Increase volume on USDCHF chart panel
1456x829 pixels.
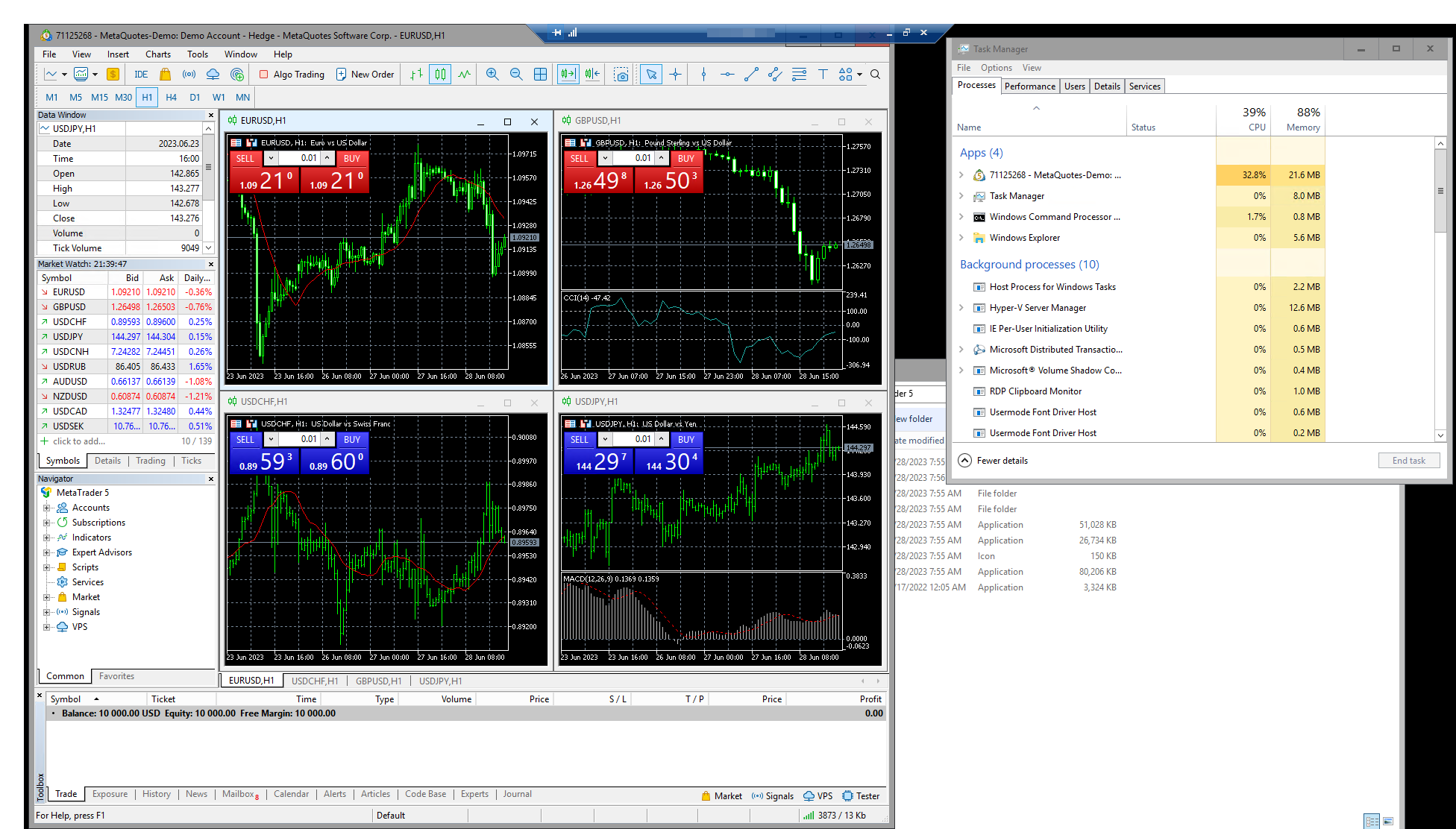(327, 440)
